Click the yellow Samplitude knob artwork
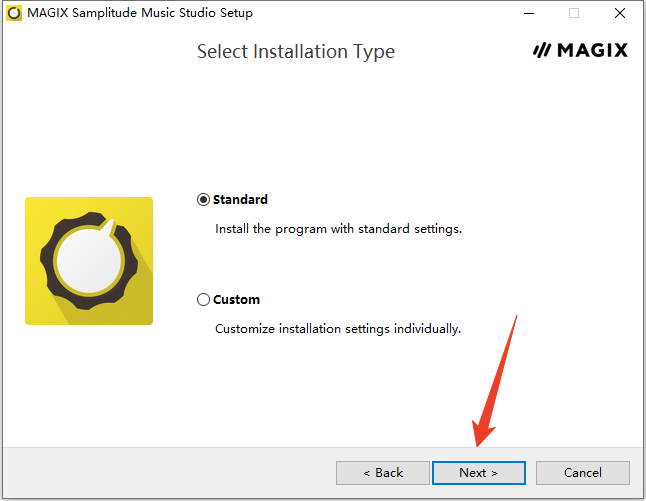This screenshot has width=646, height=501. click(x=89, y=261)
